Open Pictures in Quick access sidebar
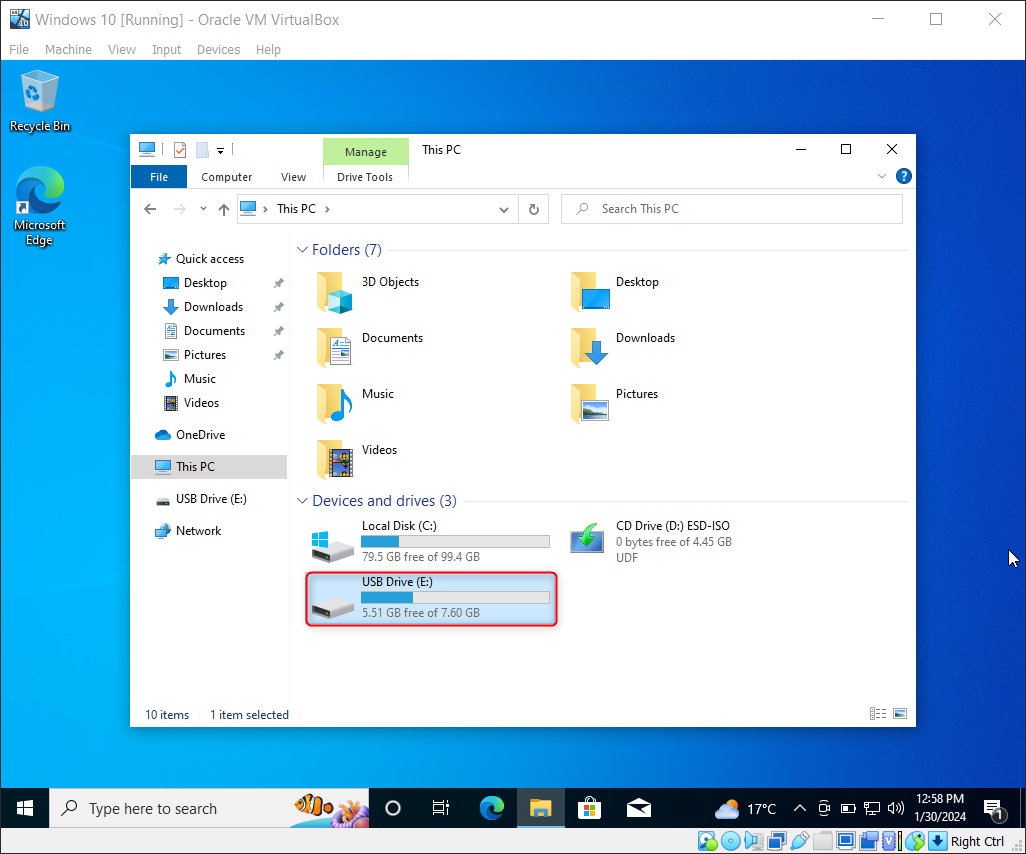This screenshot has height=854, width=1026. tap(204, 355)
